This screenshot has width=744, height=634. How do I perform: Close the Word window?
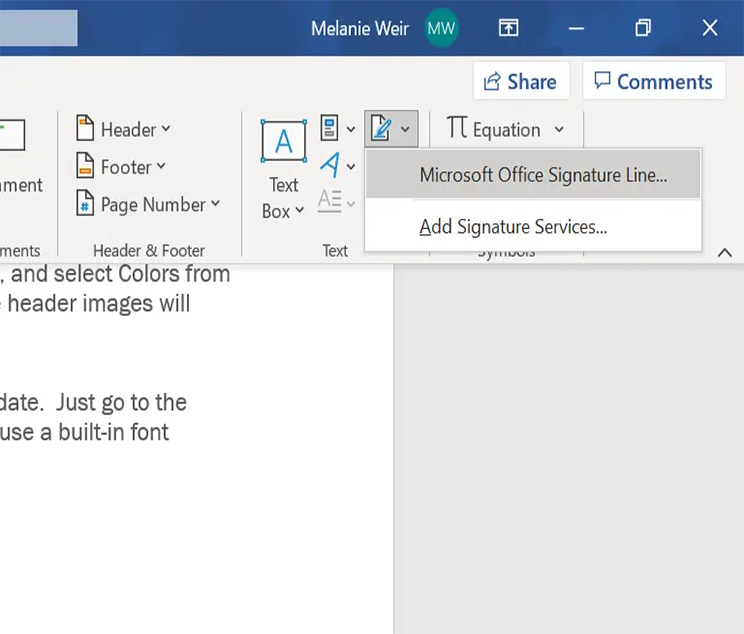710,28
